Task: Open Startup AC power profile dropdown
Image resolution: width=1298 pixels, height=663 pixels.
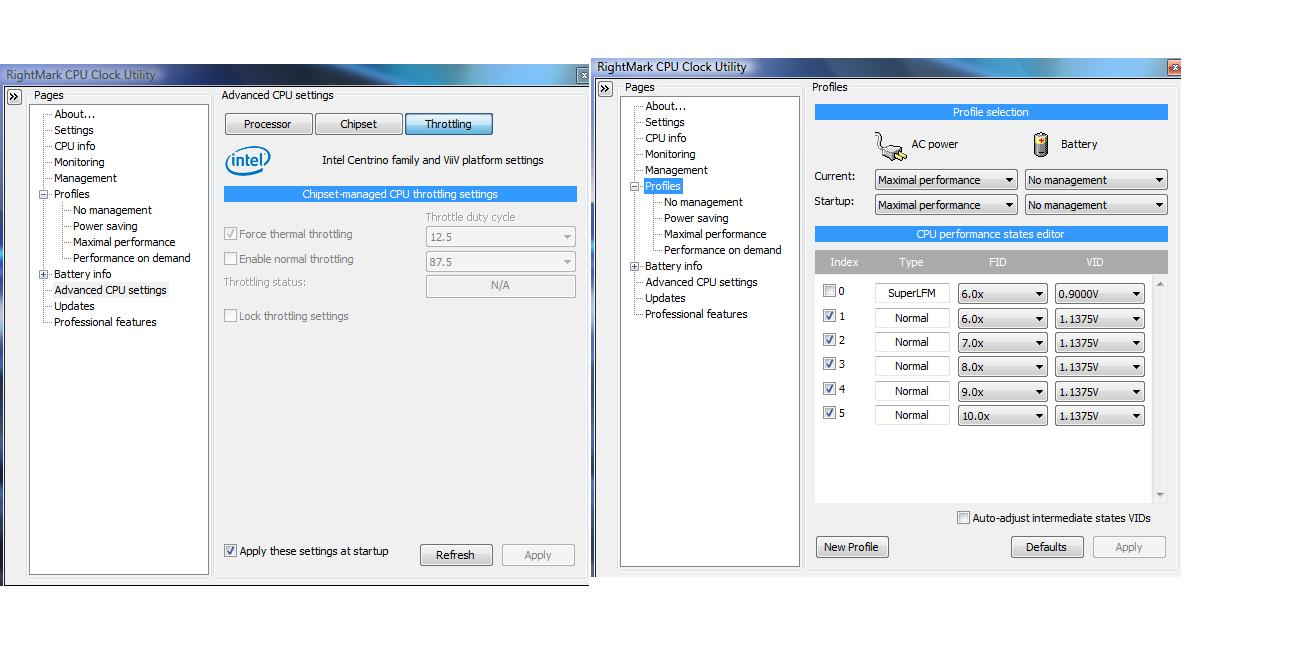Action: coord(946,205)
